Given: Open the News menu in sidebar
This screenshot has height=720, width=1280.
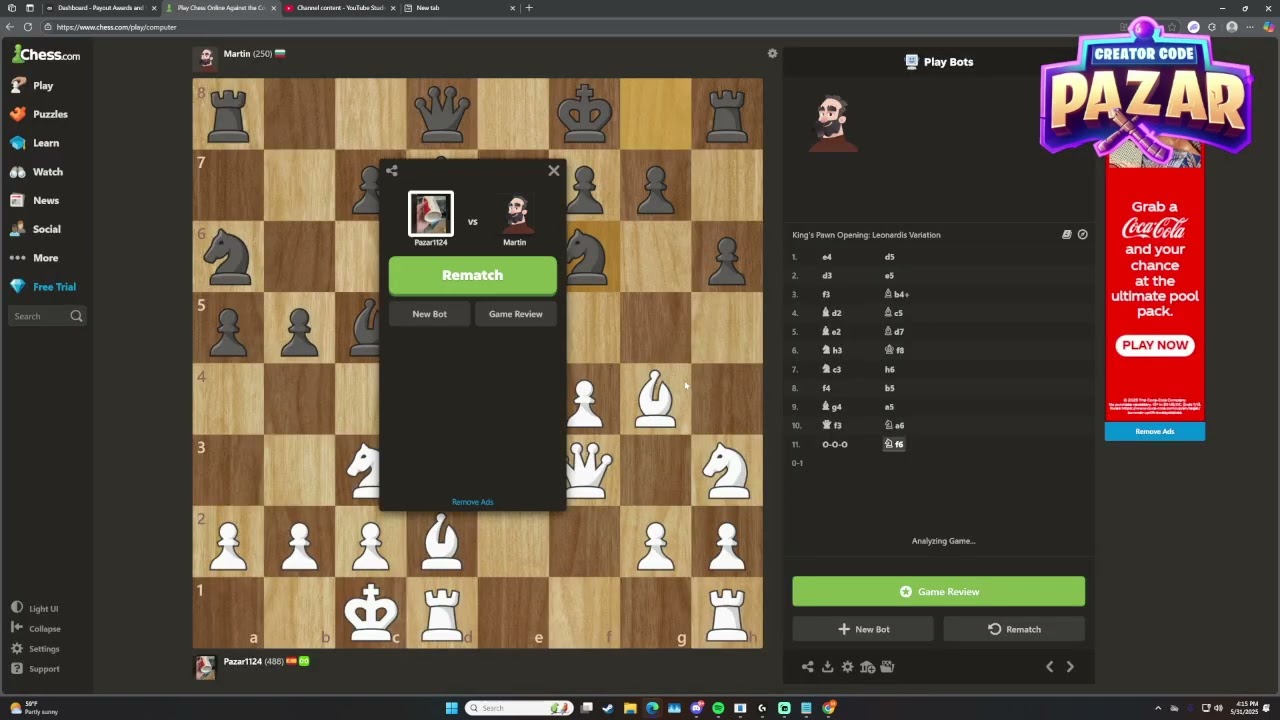Looking at the screenshot, I should 36,200.
